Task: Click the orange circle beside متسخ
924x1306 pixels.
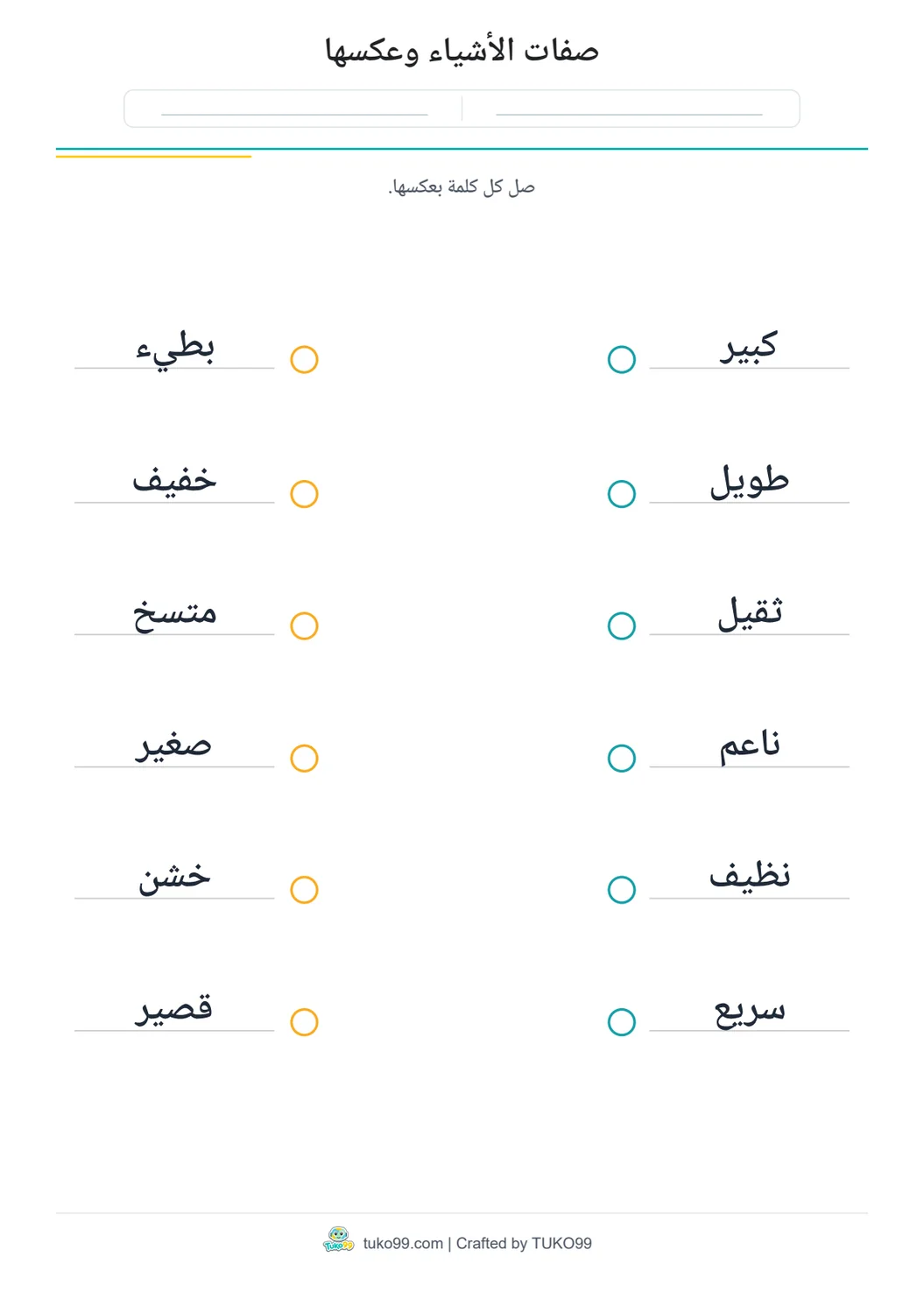Action: point(304,625)
